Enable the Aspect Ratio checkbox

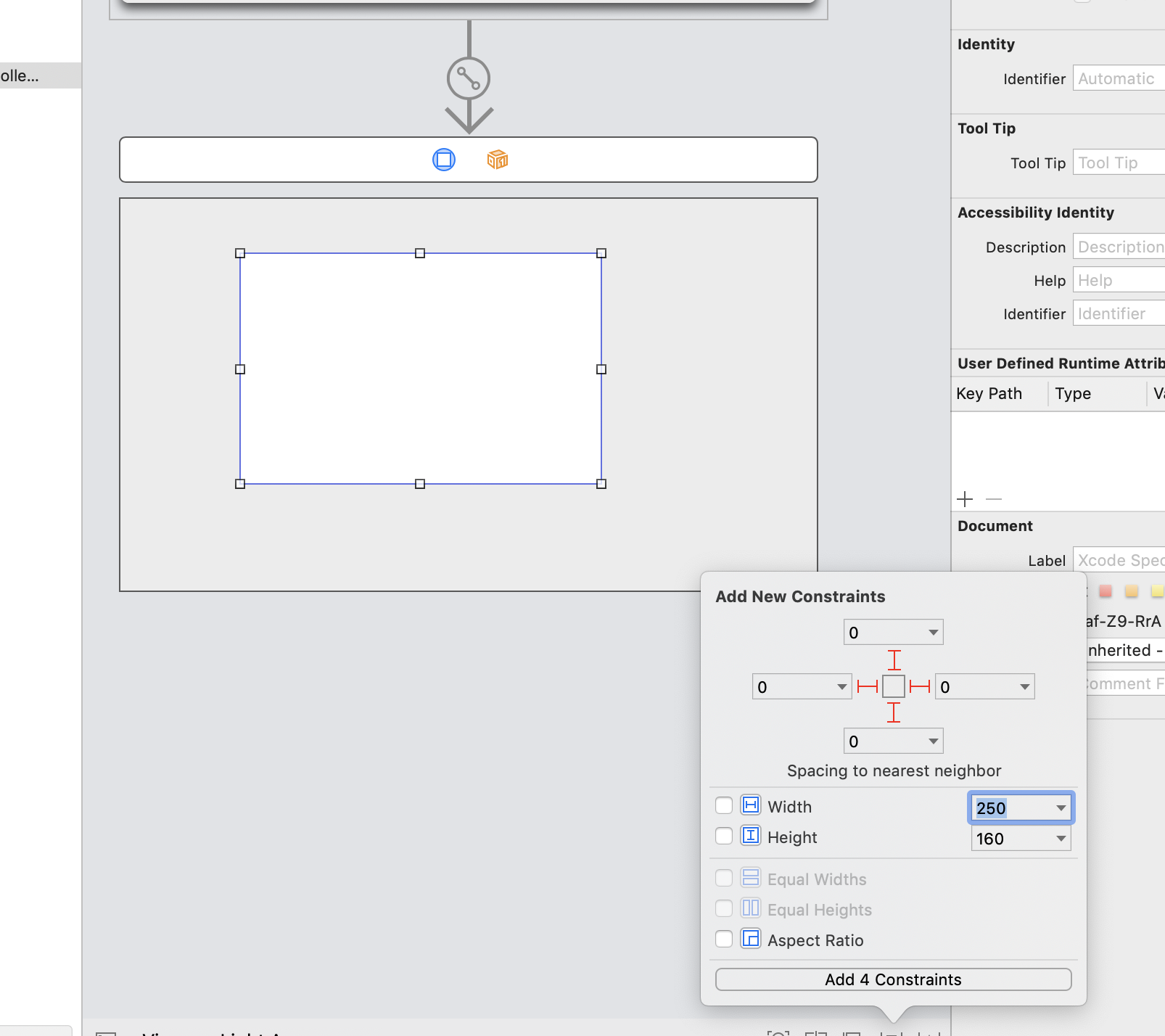724,940
